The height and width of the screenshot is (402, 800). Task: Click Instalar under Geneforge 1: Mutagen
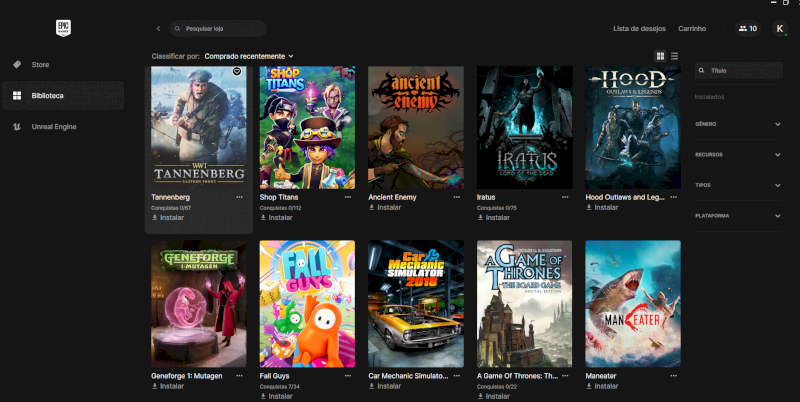[168, 386]
